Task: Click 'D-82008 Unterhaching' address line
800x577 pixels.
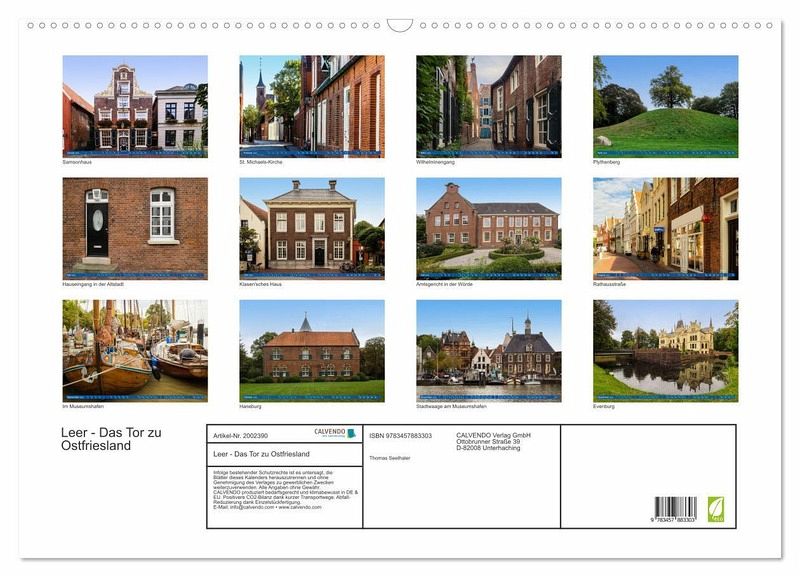Action: pyautogui.click(x=488, y=447)
